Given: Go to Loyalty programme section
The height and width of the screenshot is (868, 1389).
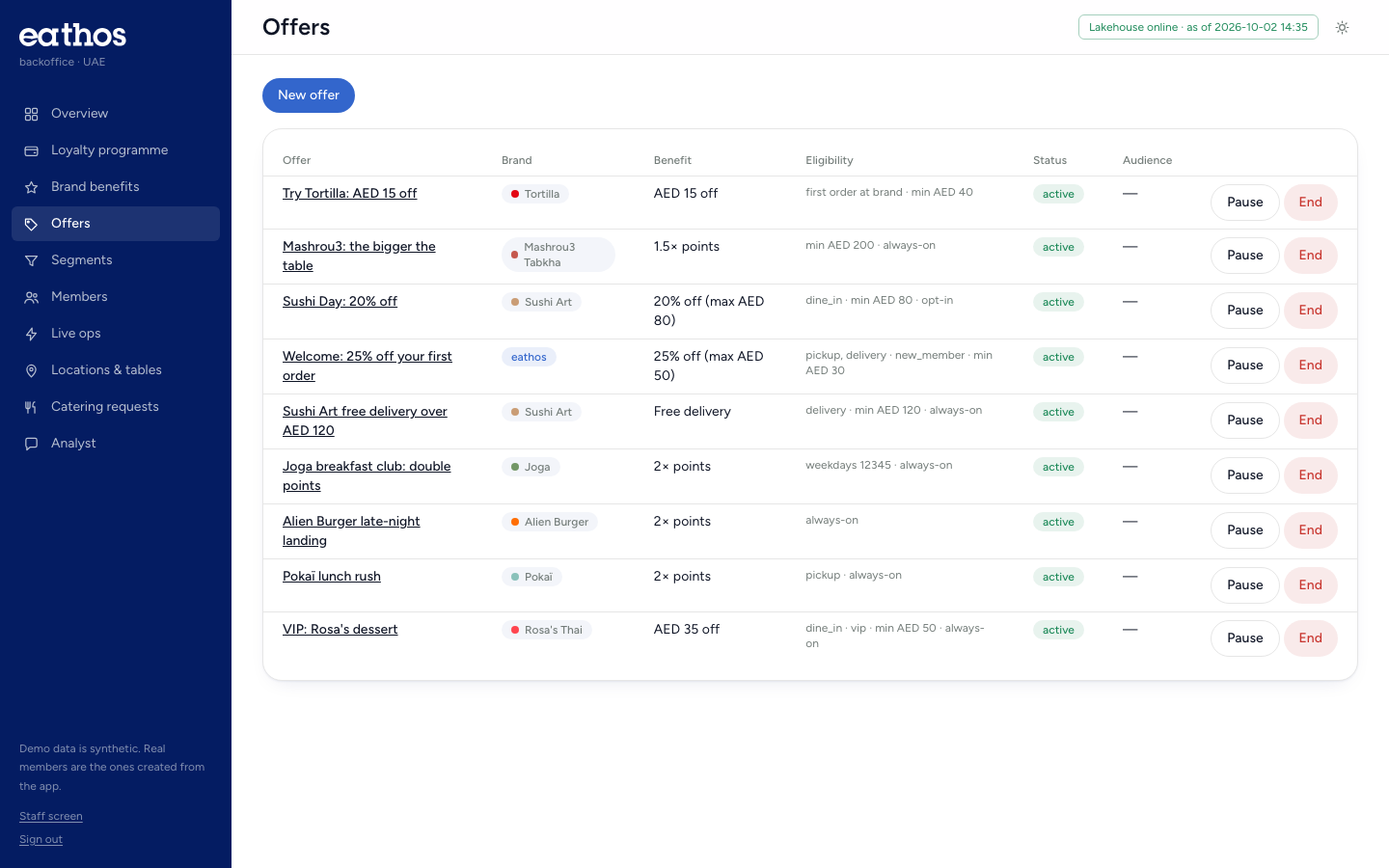Looking at the screenshot, I should [x=116, y=150].
